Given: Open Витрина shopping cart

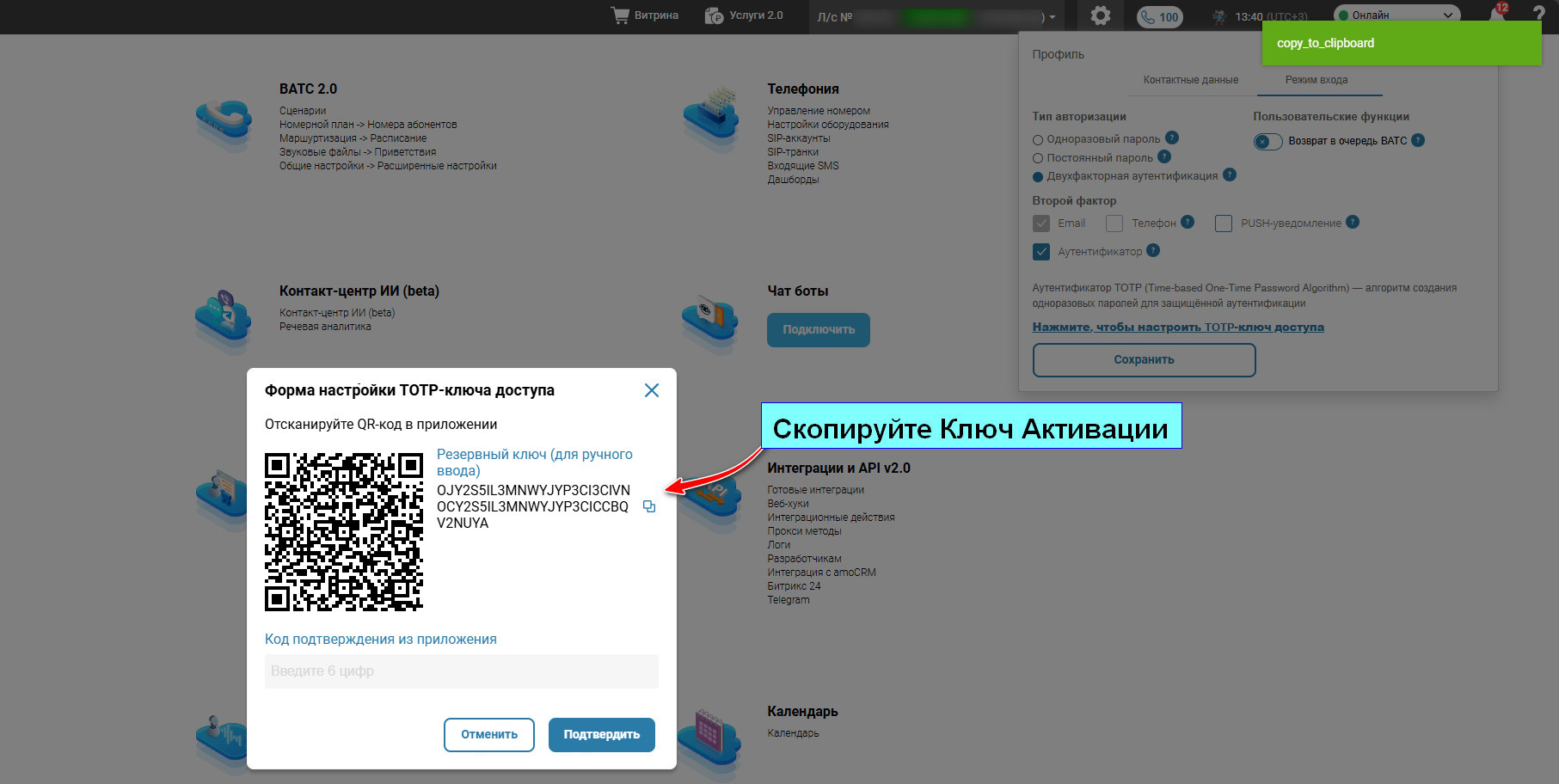Looking at the screenshot, I should coord(644,15).
